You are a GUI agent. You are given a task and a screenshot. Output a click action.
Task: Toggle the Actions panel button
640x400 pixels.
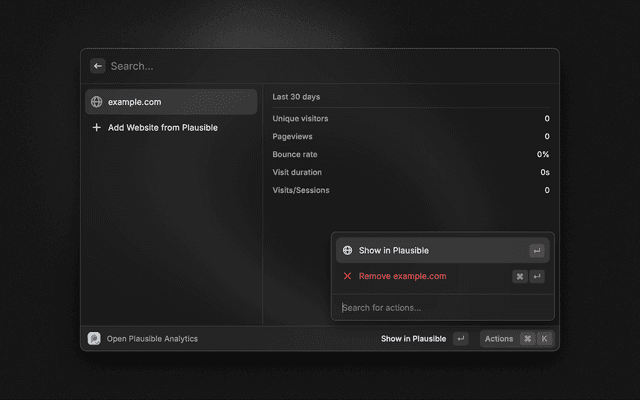pos(499,339)
